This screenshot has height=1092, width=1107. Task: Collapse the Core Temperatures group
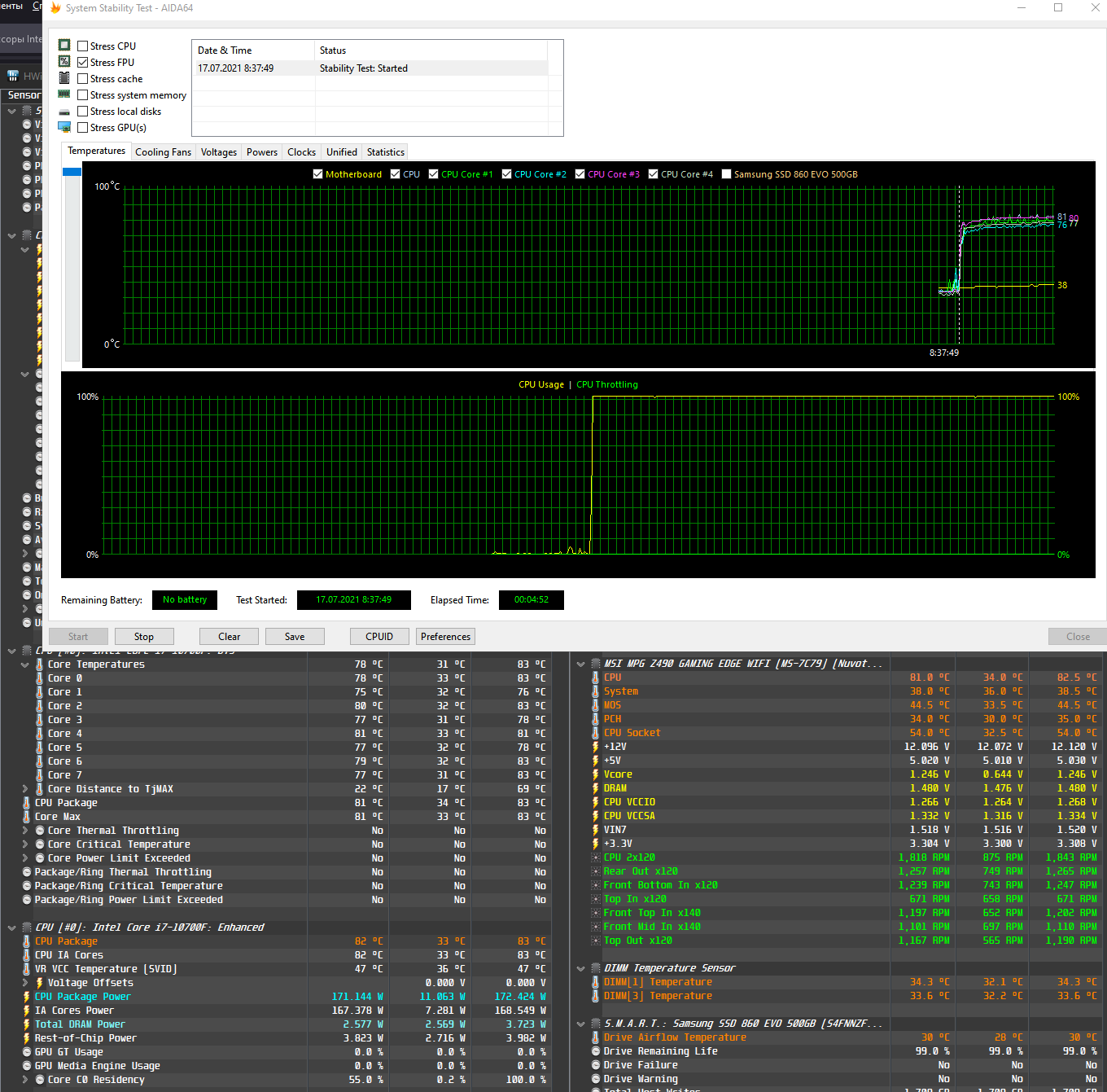tap(25, 664)
